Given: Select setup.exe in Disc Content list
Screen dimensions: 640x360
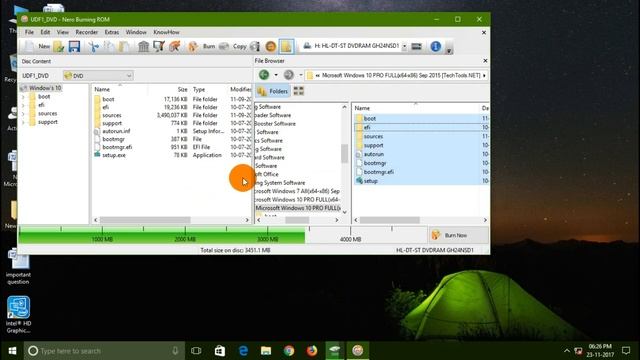Looking at the screenshot, I should (114, 156).
